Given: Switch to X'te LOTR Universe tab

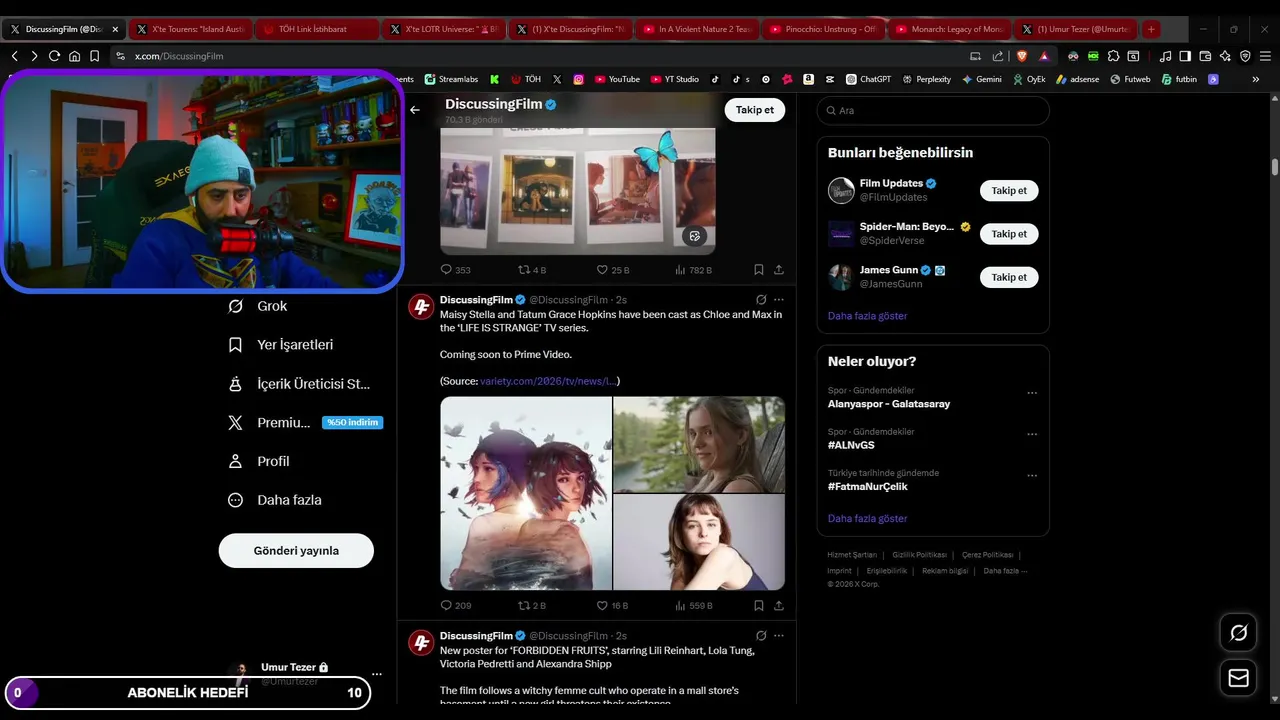Looking at the screenshot, I should point(444,29).
